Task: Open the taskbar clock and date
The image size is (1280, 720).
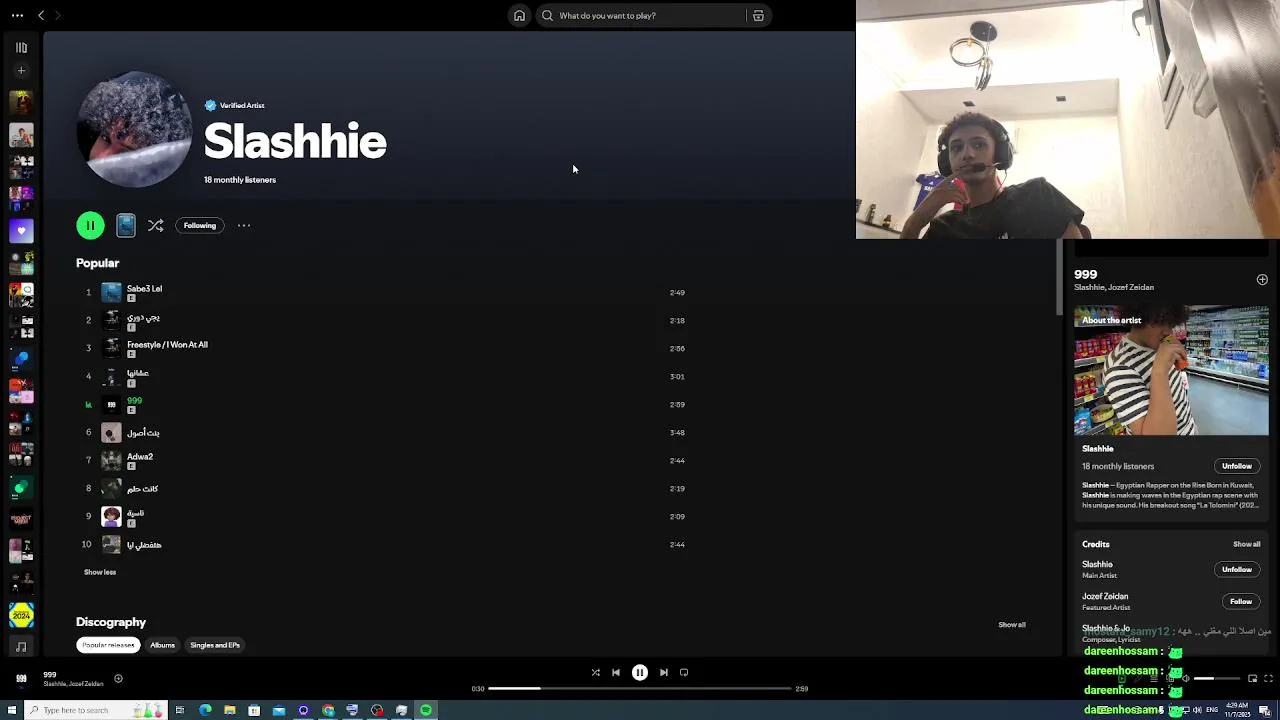Action: click(x=1238, y=710)
